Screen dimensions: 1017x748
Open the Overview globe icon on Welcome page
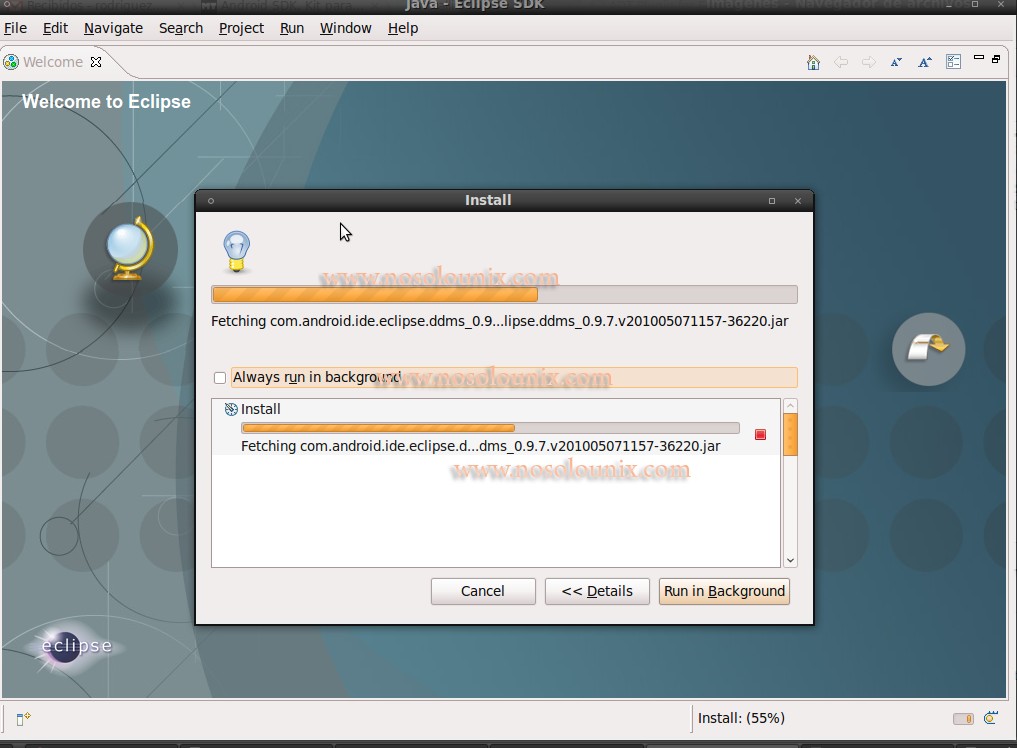tap(130, 249)
